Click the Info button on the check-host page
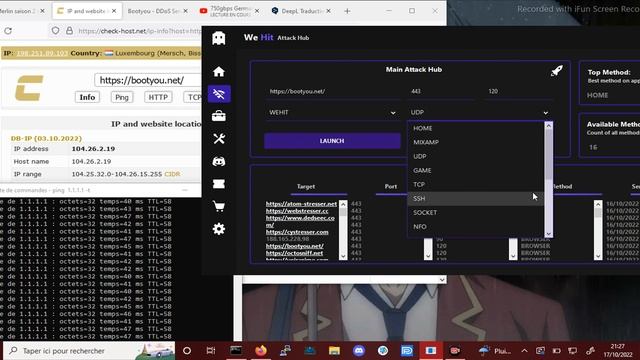The height and width of the screenshot is (360, 640). point(87,97)
